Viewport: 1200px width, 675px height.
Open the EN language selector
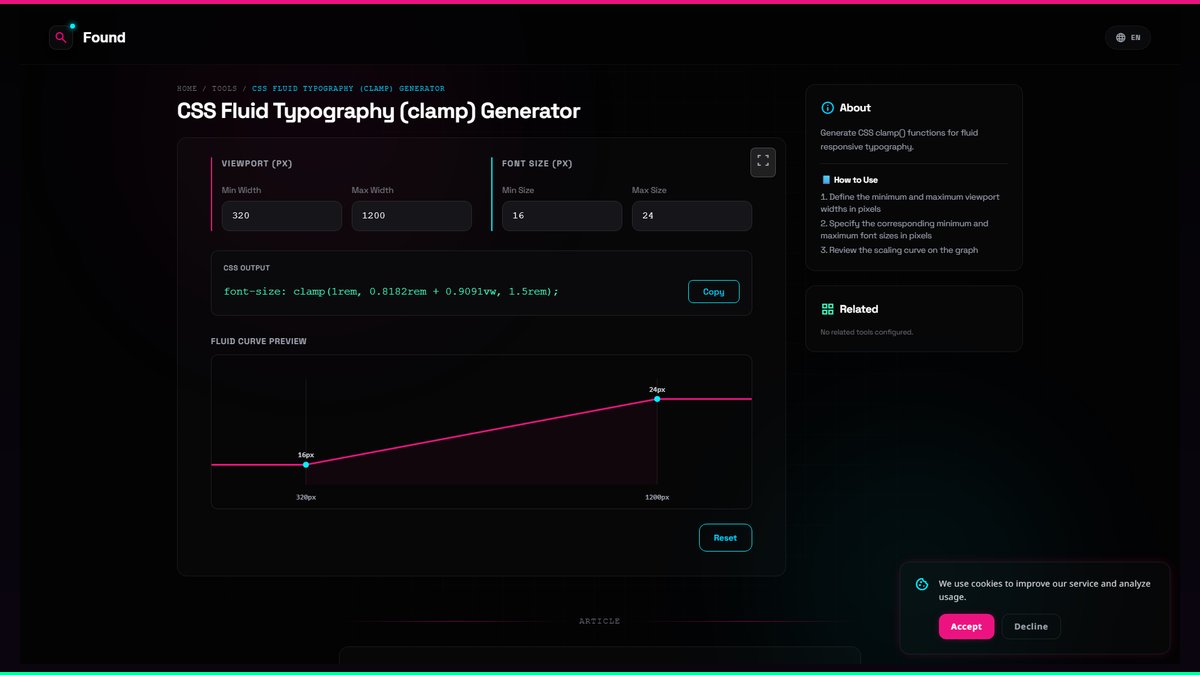[x=1128, y=38]
